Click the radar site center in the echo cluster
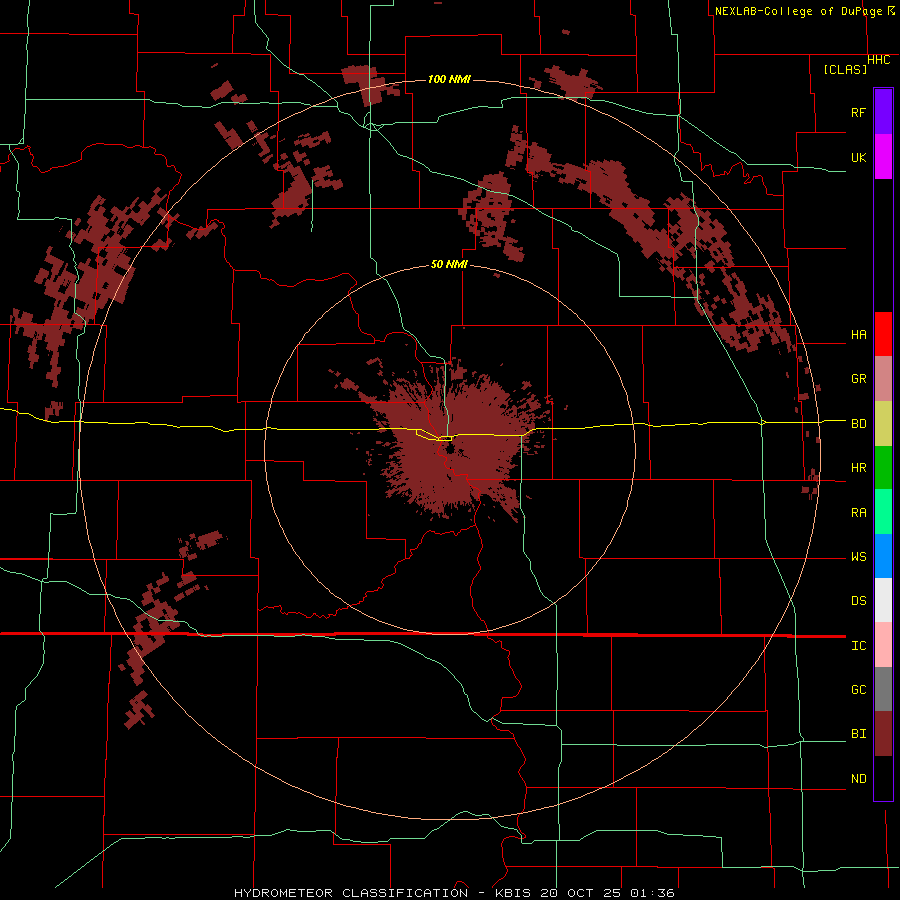The height and width of the screenshot is (900, 900). (449, 449)
